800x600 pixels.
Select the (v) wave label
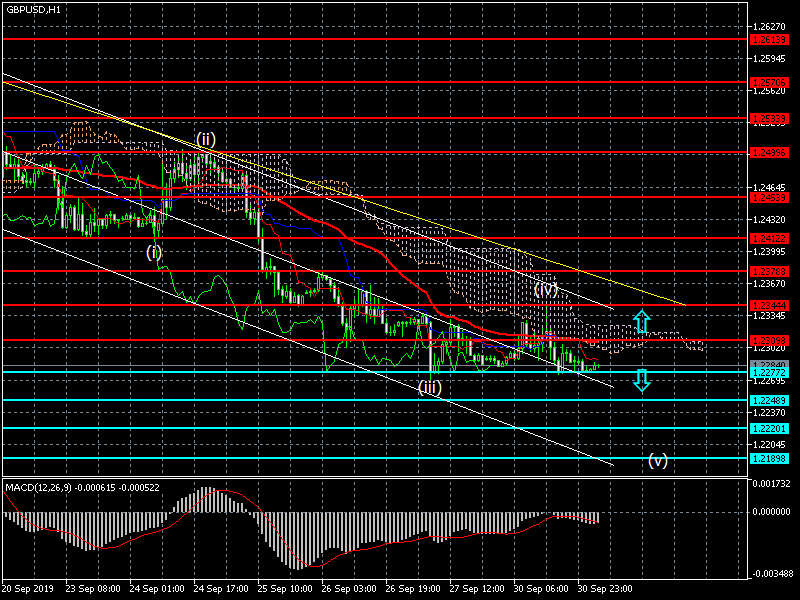tap(658, 460)
